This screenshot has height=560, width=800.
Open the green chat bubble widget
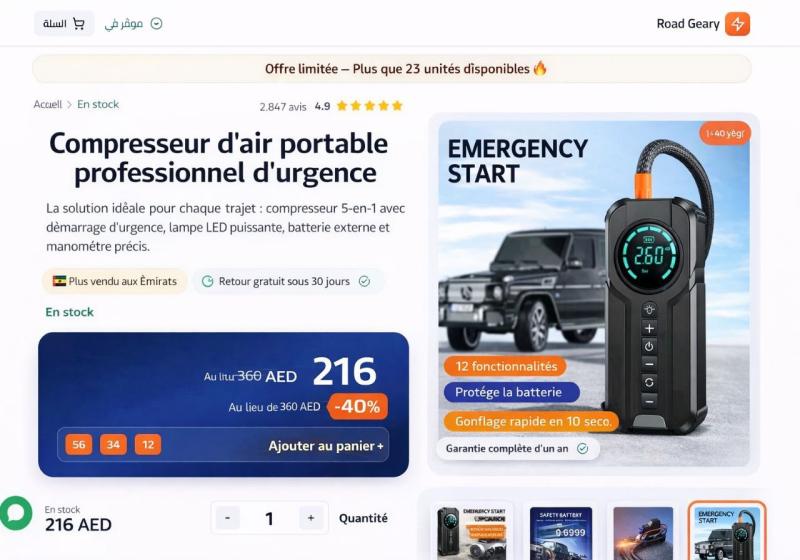pyautogui.click(x=15, y=513)
